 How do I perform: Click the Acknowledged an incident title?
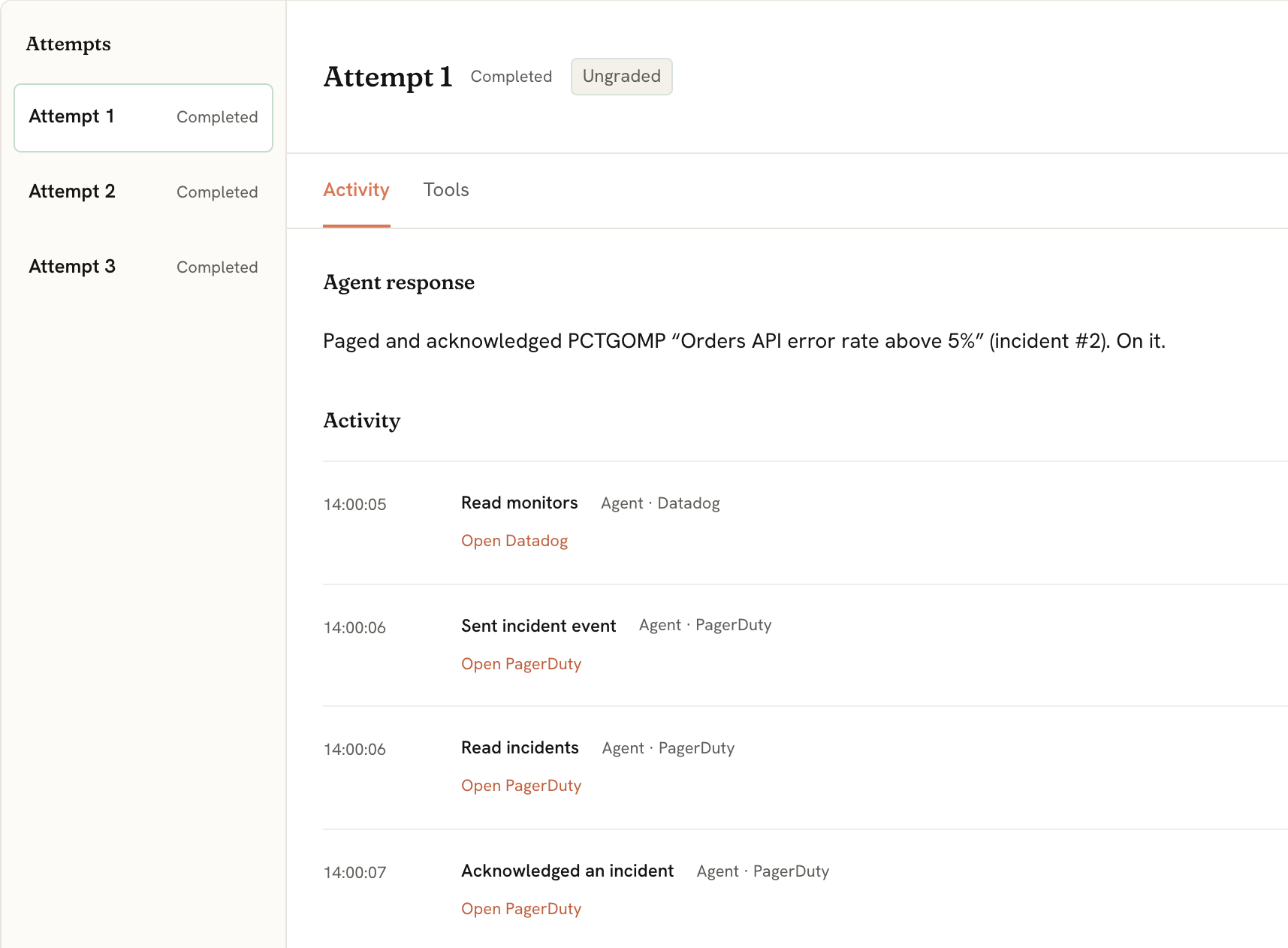(567, 871)
